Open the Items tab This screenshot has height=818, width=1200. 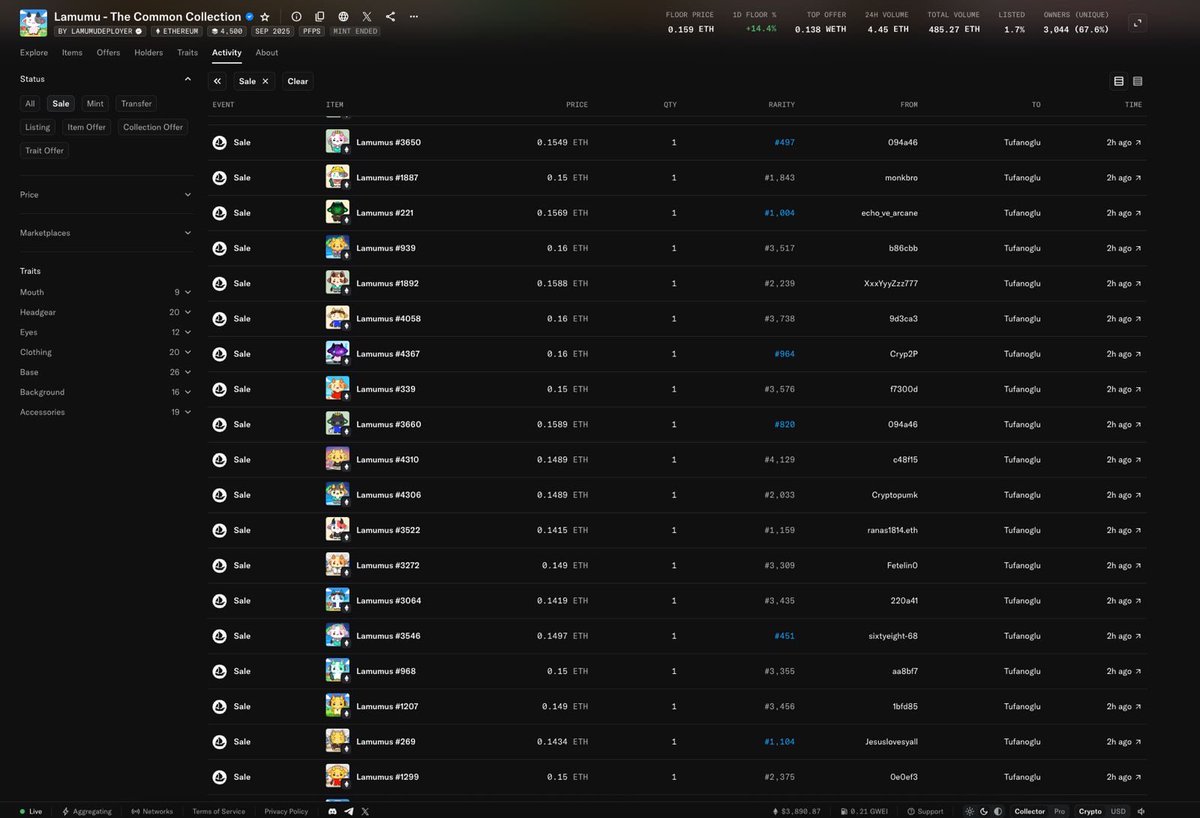click(72, 52)
